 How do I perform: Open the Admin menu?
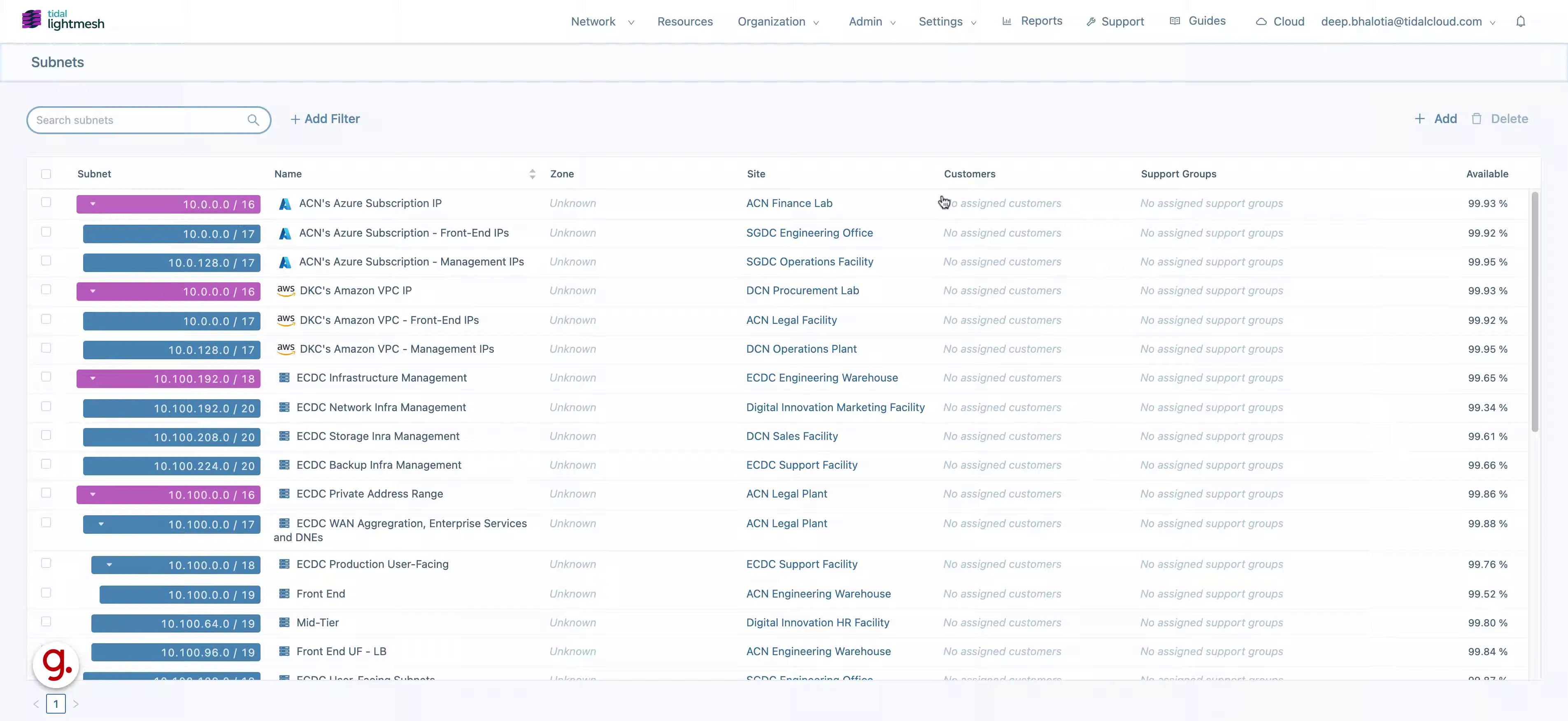point(872,22)
